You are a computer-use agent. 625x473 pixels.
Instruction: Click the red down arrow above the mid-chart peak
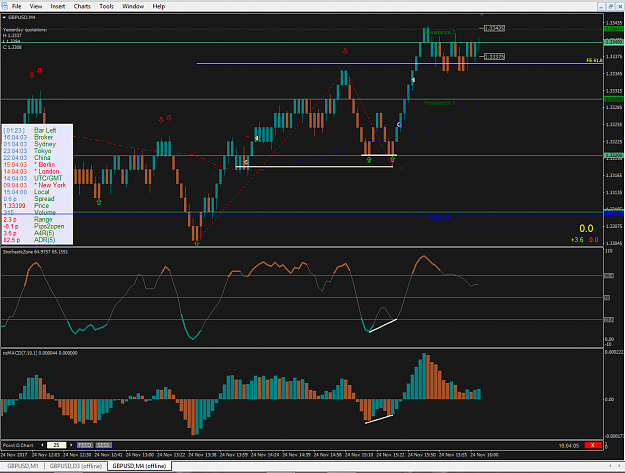pyautogui.click(x=345, y=51)
